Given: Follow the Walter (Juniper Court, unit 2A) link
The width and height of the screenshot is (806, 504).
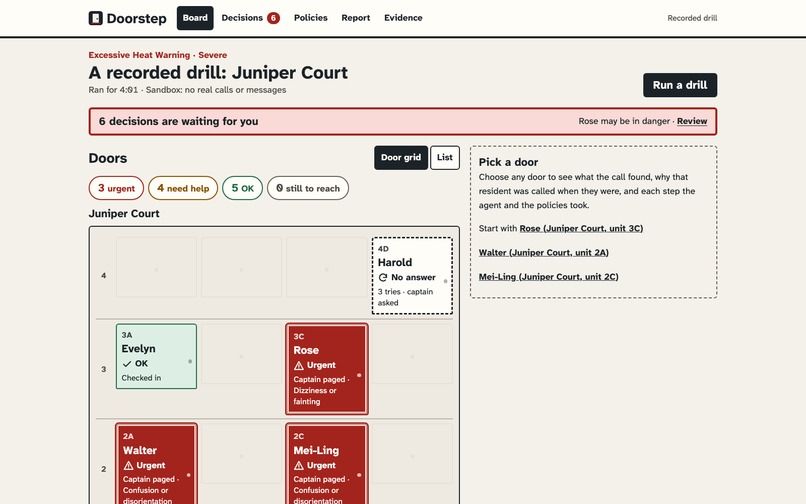Looking at the screenshot, I should 543,253.
